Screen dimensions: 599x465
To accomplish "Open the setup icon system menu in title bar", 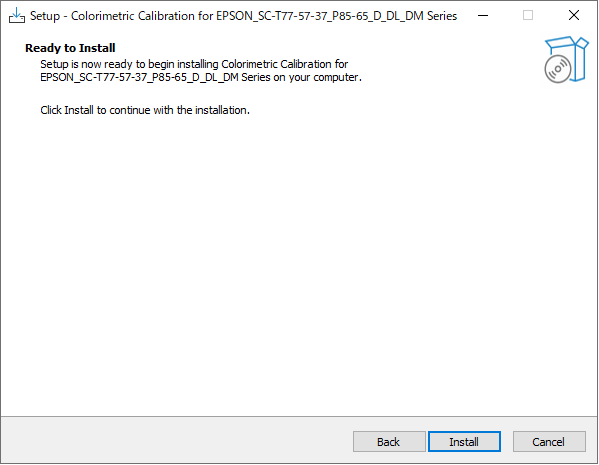I will pyautogui.click(x=17, y=16).
